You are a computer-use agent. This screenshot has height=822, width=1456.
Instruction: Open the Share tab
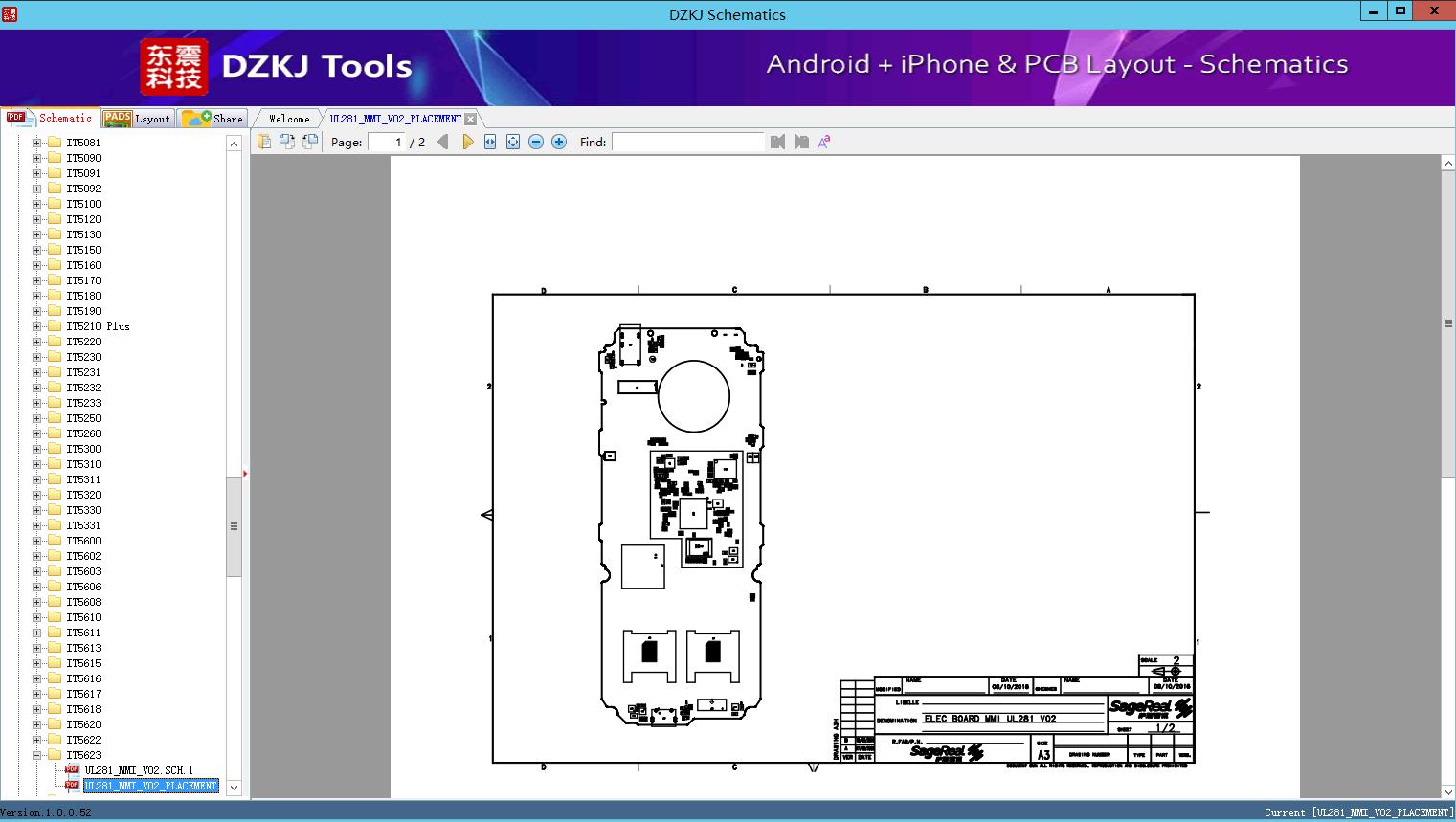coord(213,119)
